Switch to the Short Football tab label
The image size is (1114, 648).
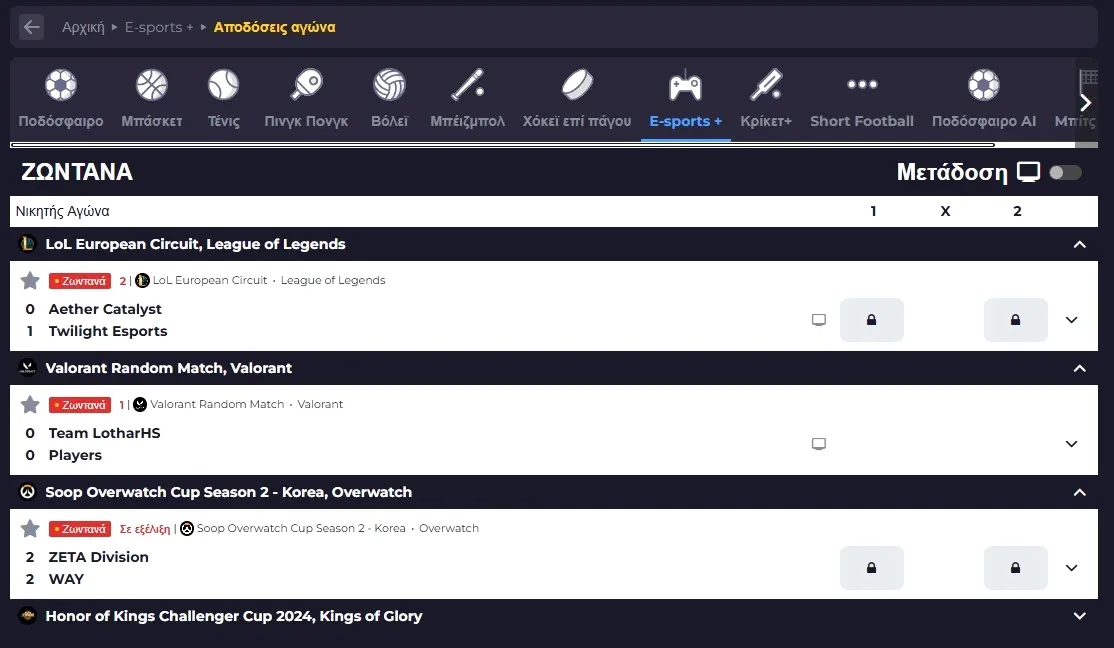[862, 121]
